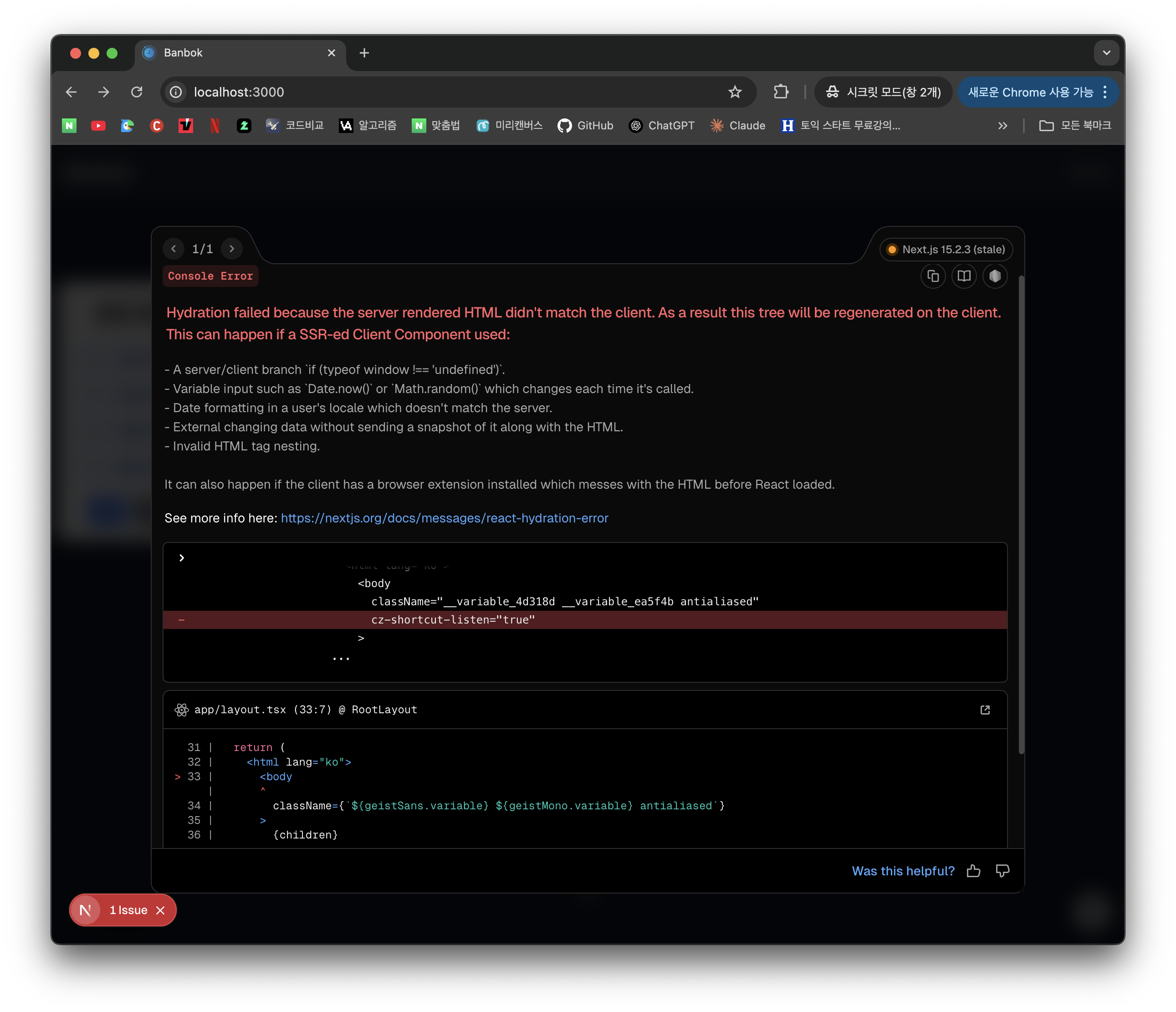Open a new browser tab
The height and width of the screenshot is (1012, 1176).
click(x=364, y=53)
